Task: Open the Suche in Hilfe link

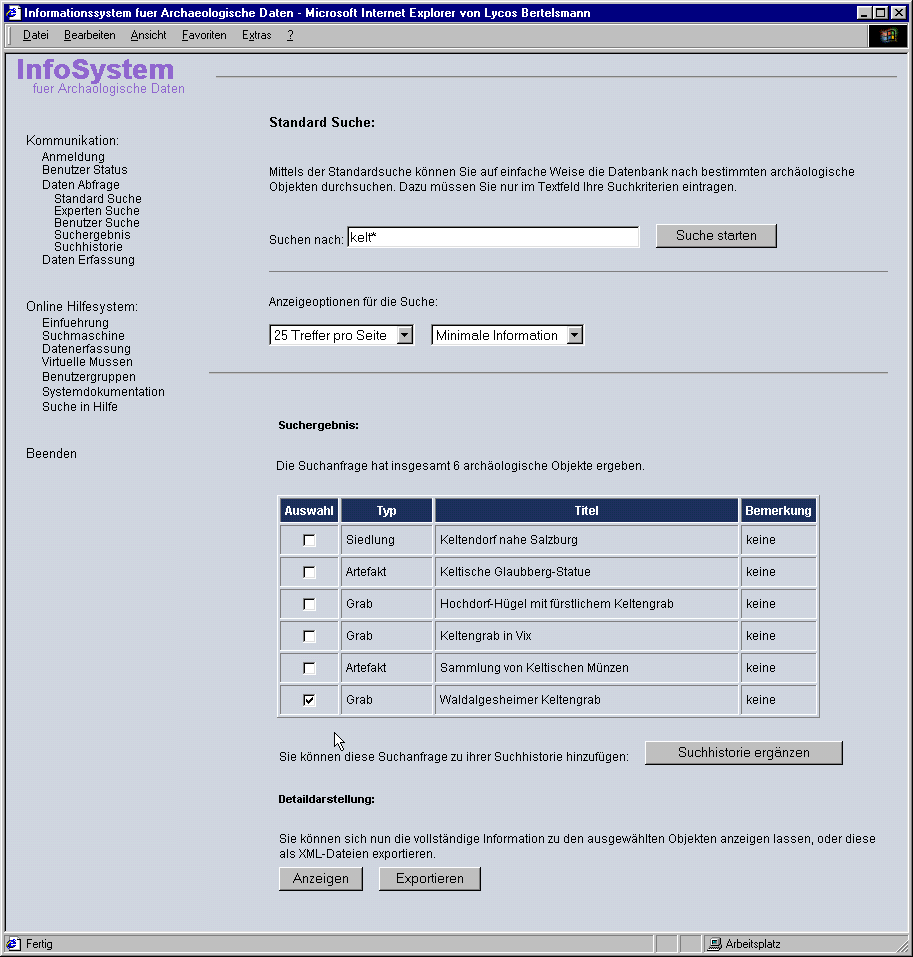Action: coord(79,407)
